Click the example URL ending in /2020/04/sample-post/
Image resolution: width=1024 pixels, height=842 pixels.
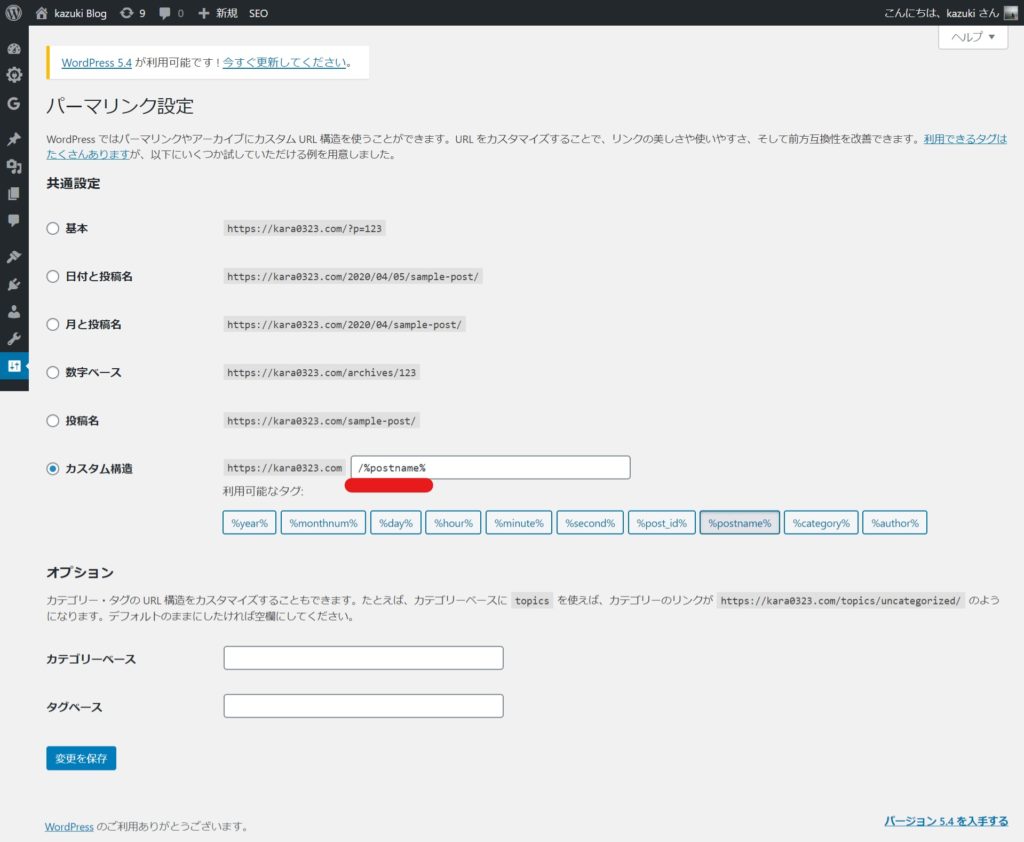344,324
